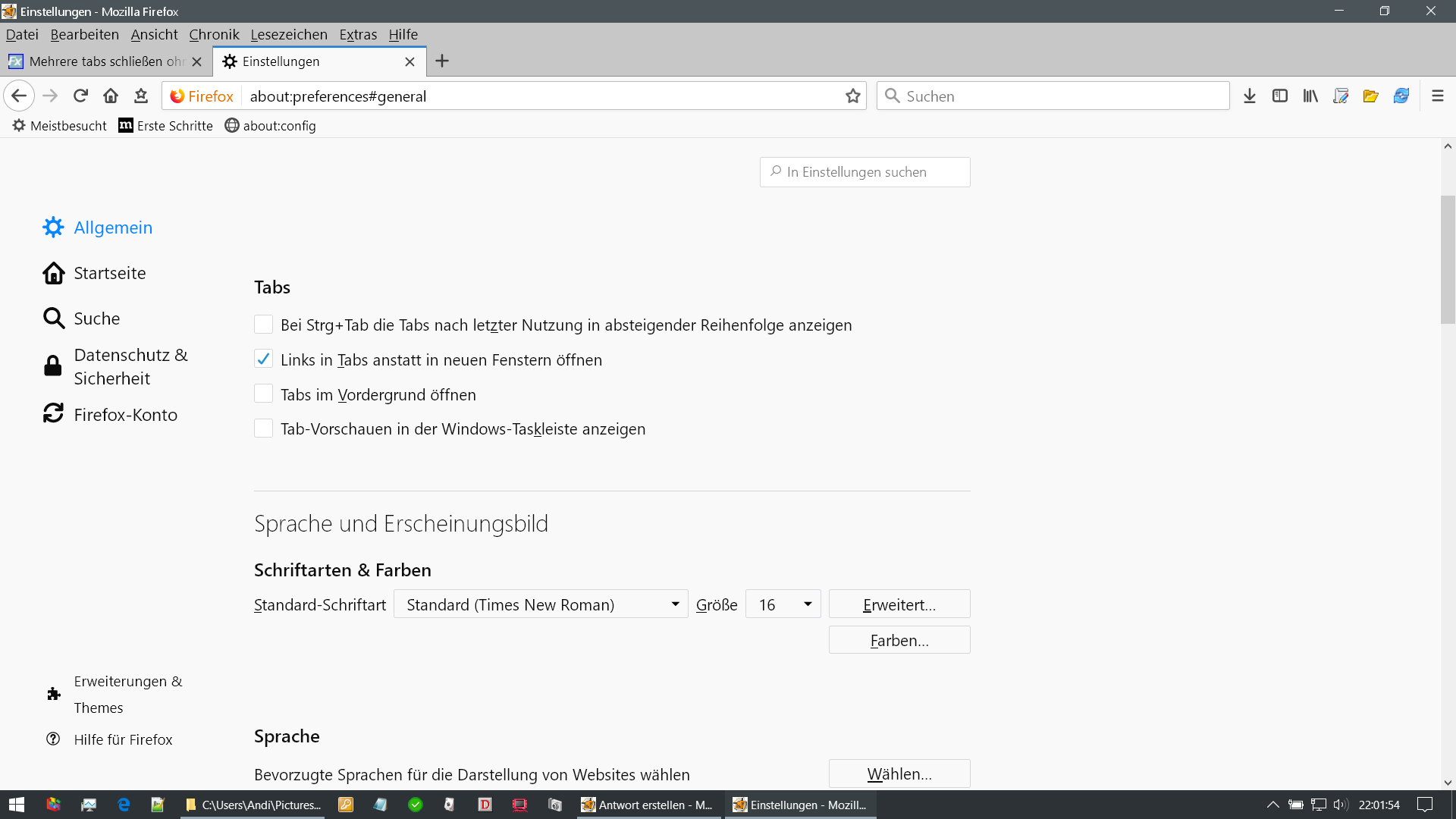Image resolution: width=1456 pixels, height=819 pixels.
Task: Open the hamburger application menu
Action: tap(1438, 96)
